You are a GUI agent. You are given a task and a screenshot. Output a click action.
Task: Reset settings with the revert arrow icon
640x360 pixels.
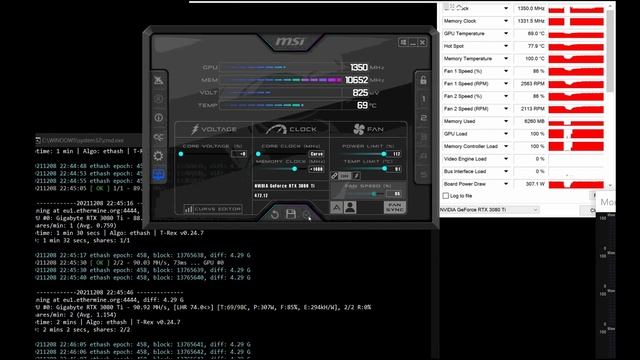(x=274, y=214)
